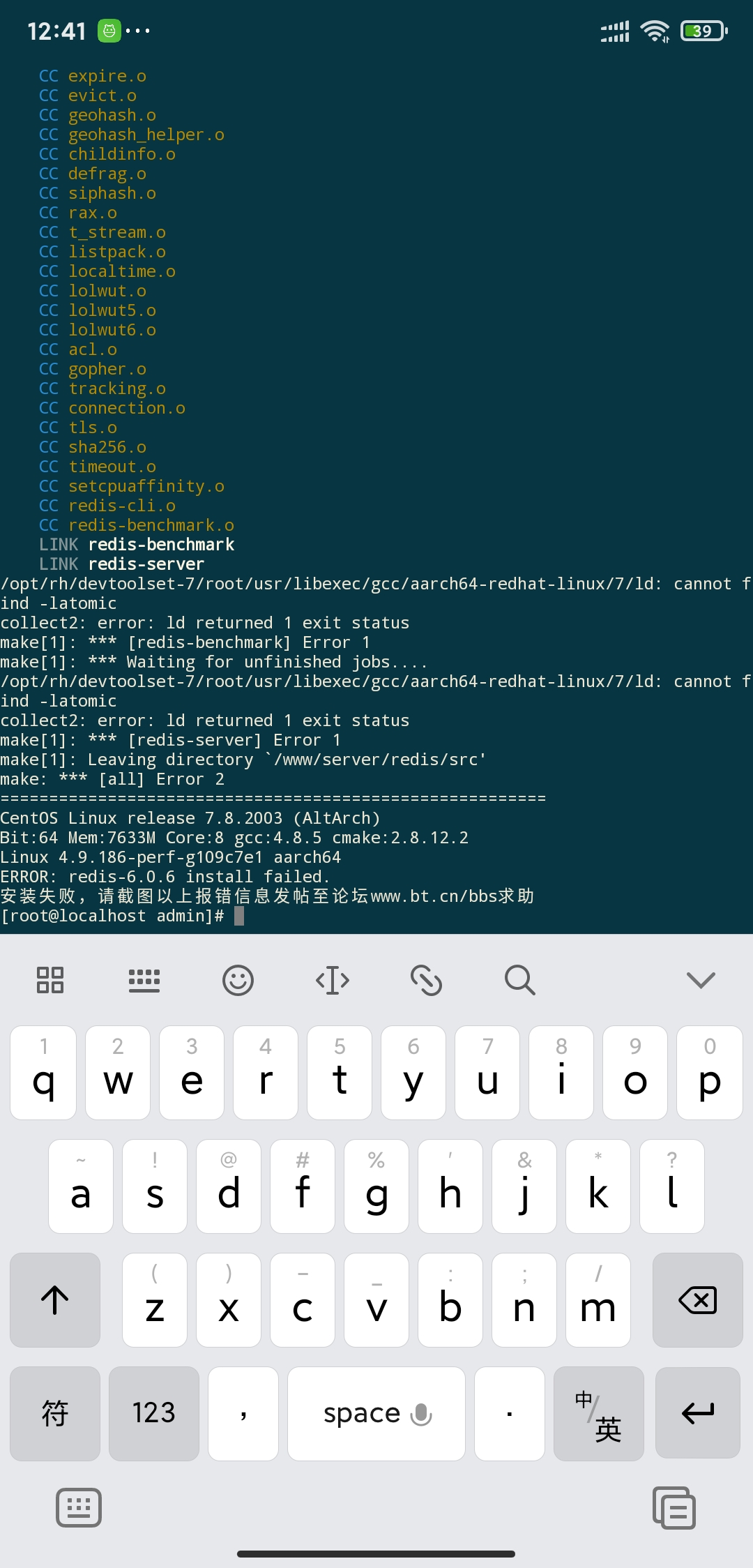The width and height of the screenshot is (753, 1568).
Task: Tap the r key
Action: [x=266, y=1073]
